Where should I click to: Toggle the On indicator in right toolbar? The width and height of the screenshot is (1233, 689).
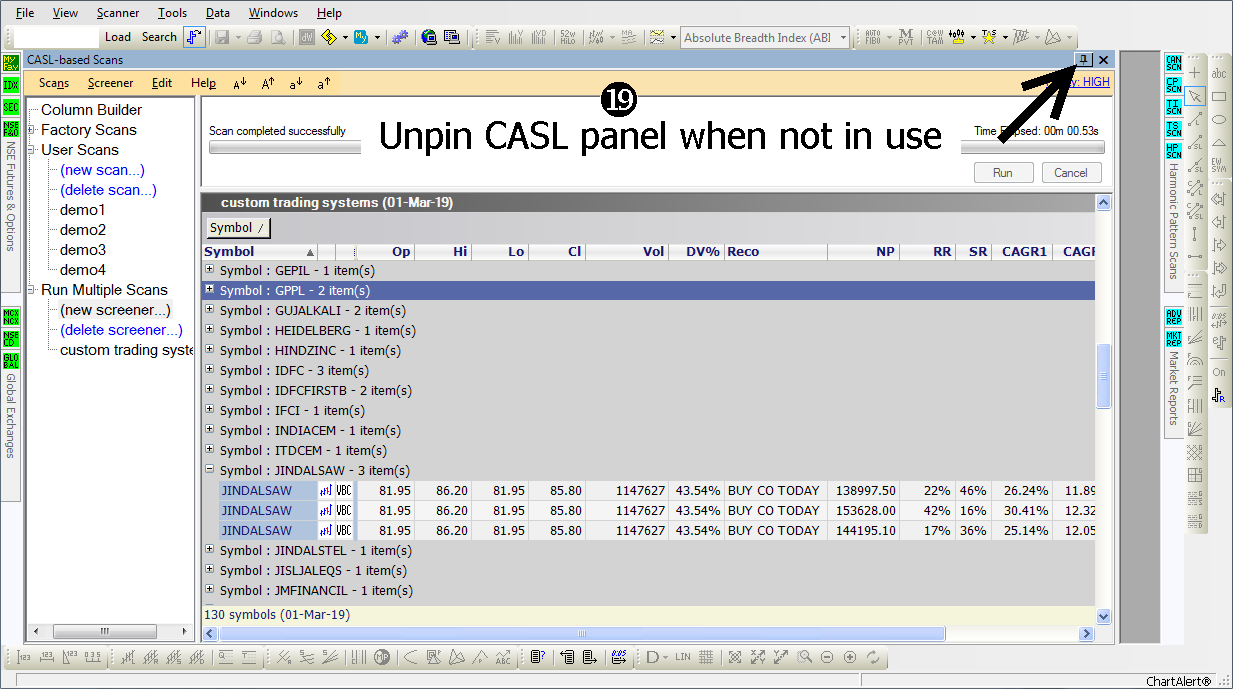pos(1219,372)
